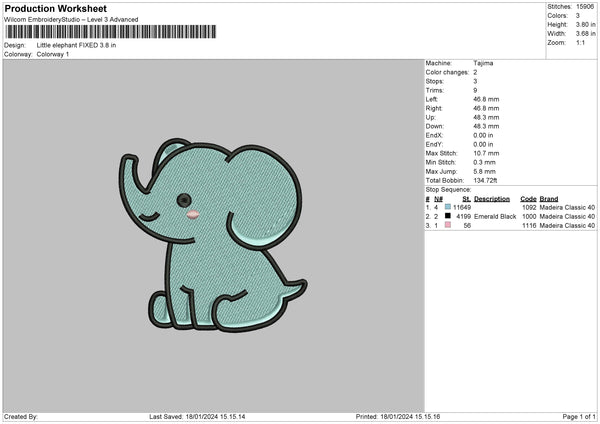600x424 pixels.
Task: Click the St. column header
Action: 466,197
